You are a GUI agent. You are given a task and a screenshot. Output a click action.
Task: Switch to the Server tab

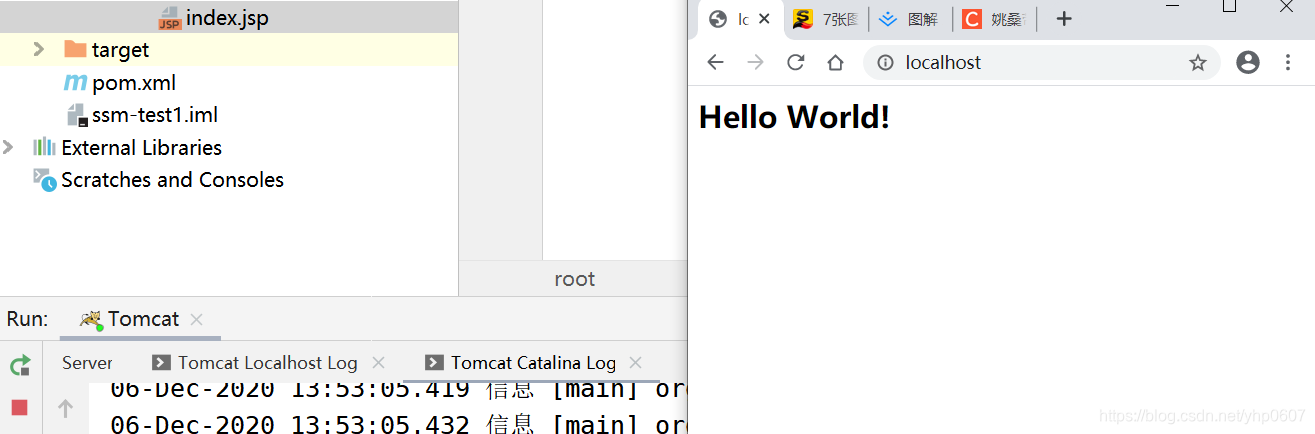(x=87, y=363)
